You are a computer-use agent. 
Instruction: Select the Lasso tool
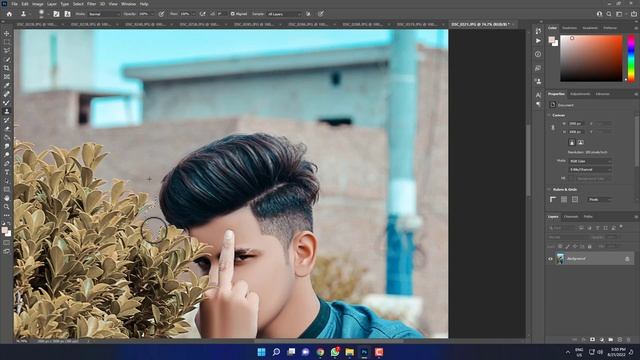pyautogui.click(x=7, y=51)
